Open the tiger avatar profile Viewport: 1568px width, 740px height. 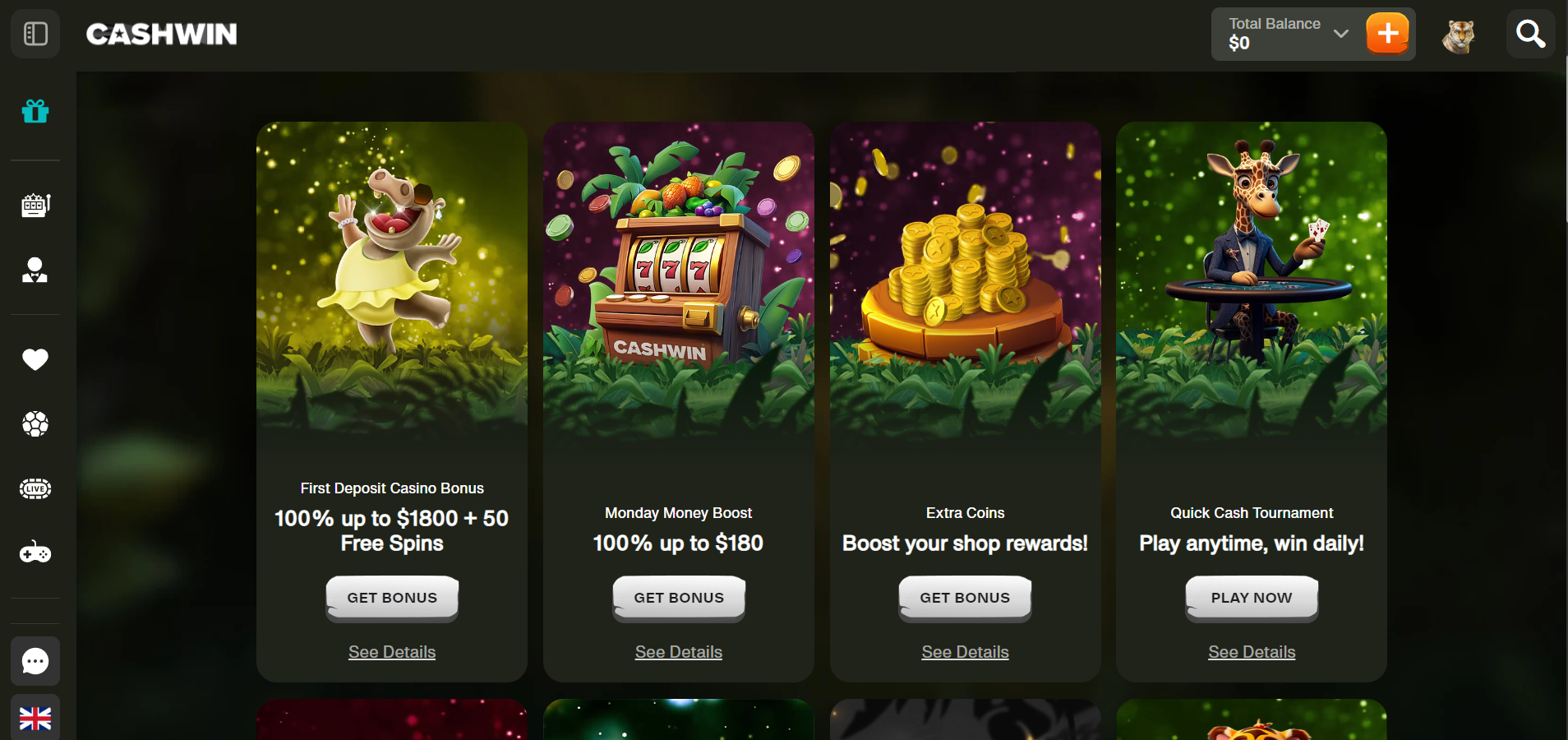tap(1459, 35)
